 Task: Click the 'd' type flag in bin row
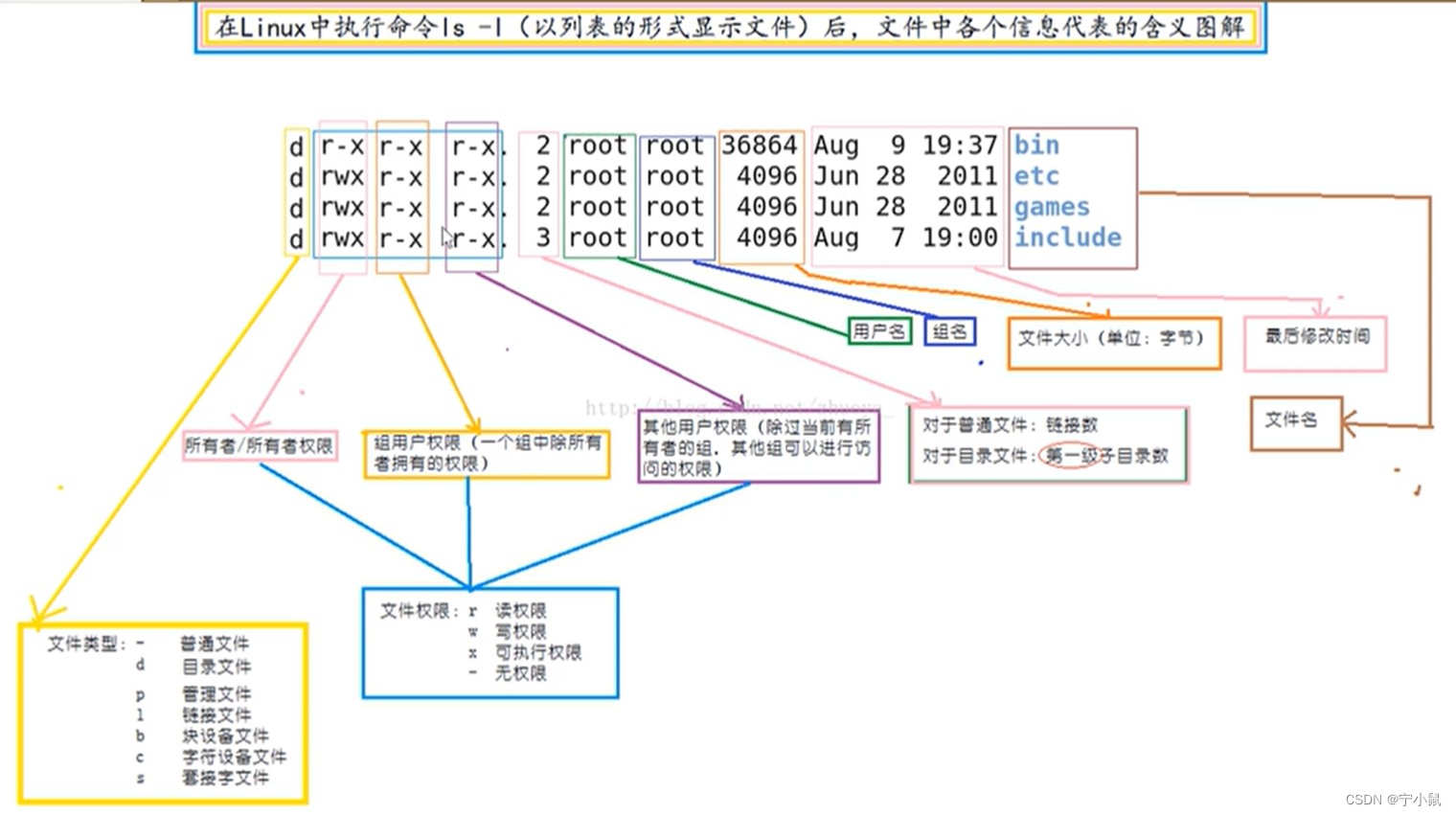coord(296,147)
